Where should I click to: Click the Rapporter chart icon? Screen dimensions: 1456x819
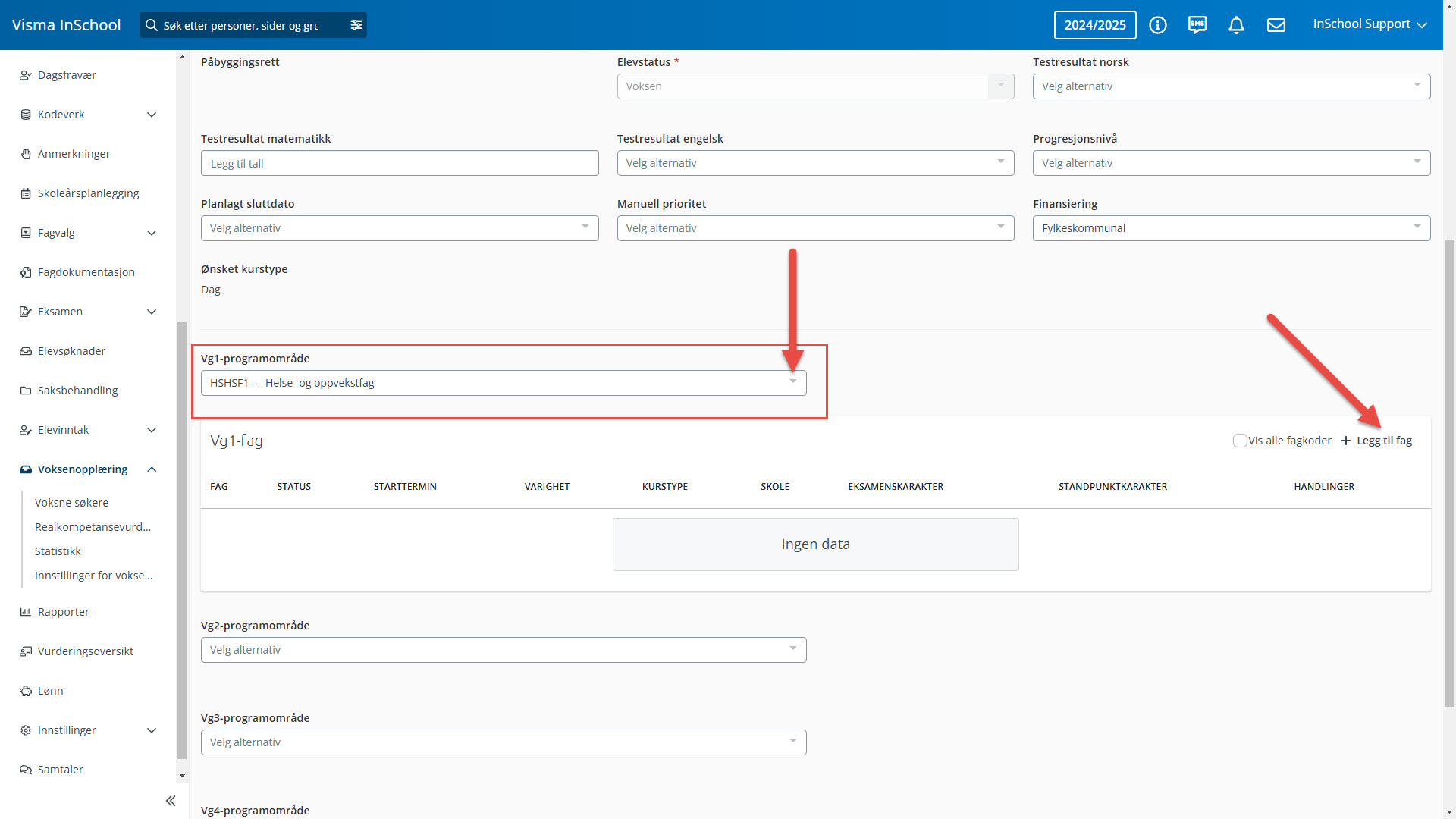(x=25, y=612)
